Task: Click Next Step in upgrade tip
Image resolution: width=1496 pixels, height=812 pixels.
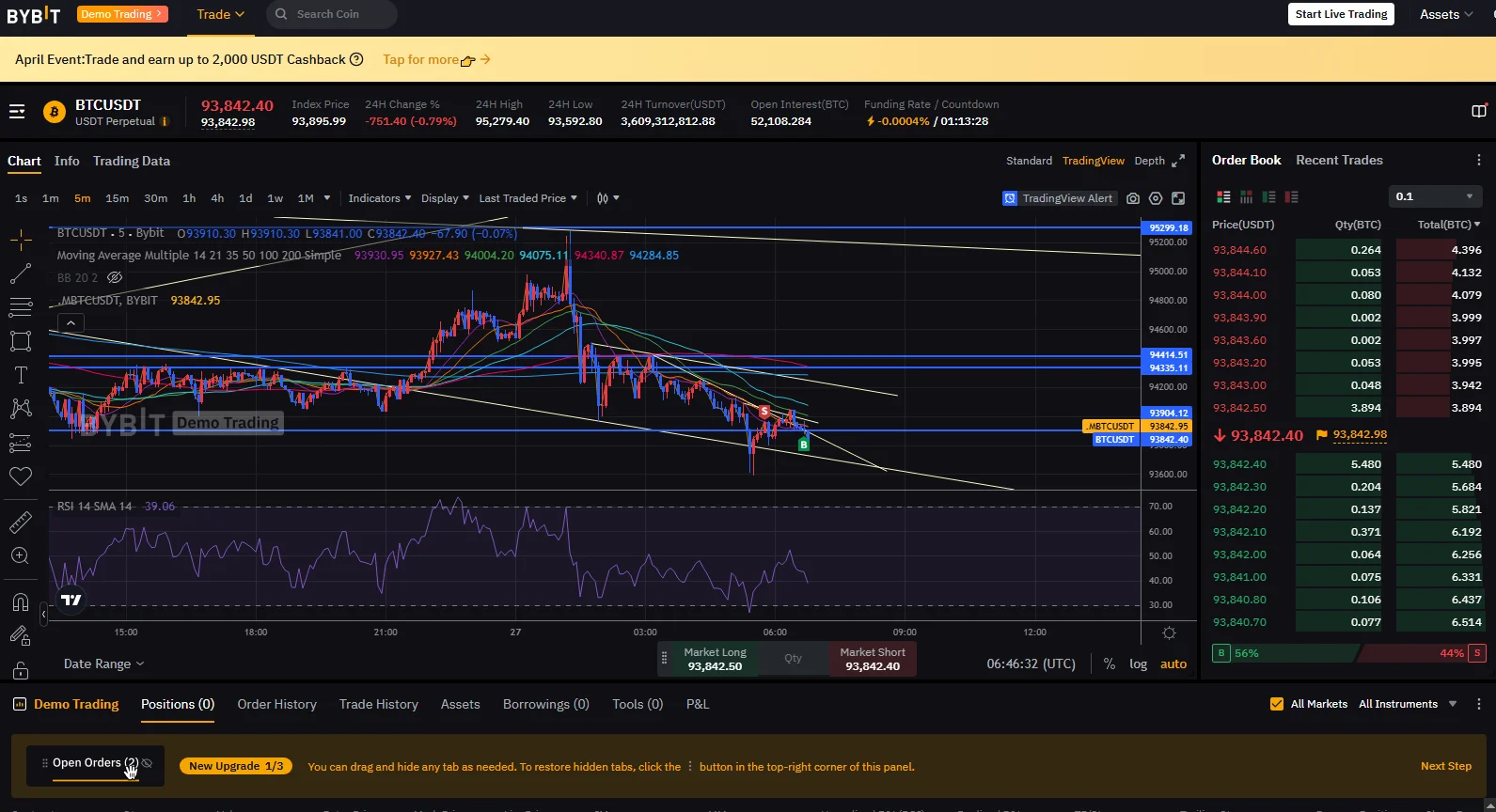Action: (x=1446, y=766)
